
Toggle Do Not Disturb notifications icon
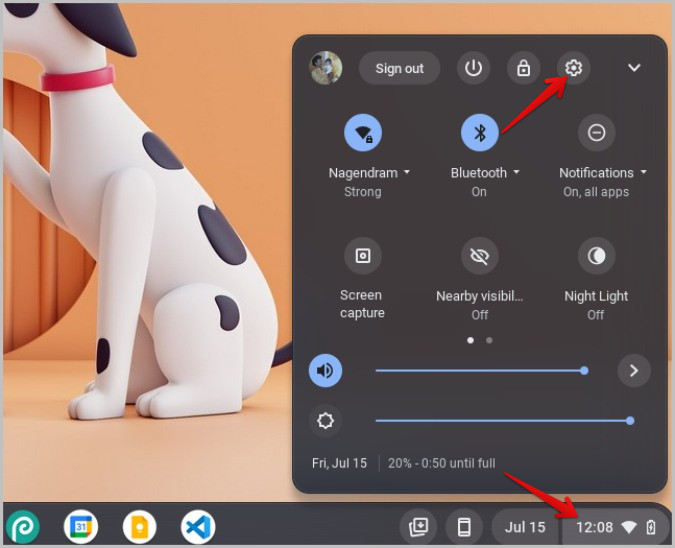point(596,133)
